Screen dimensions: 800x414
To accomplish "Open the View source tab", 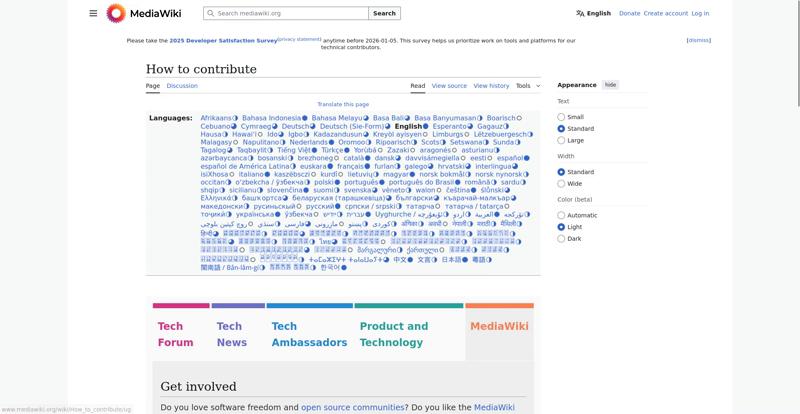I will (x=449, y=86).
